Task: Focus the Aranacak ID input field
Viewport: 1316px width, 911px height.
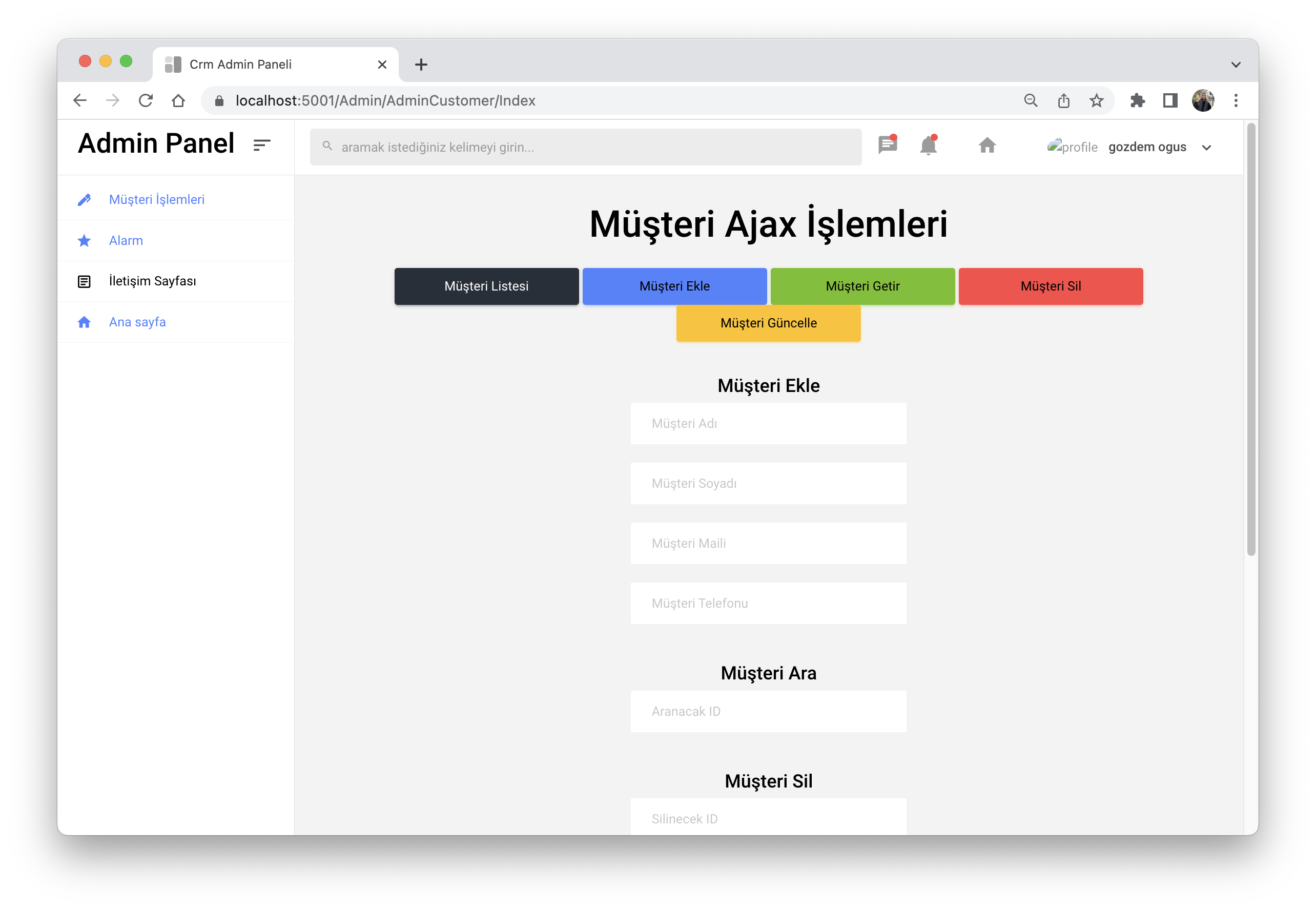Action: [x=769, y=711]
